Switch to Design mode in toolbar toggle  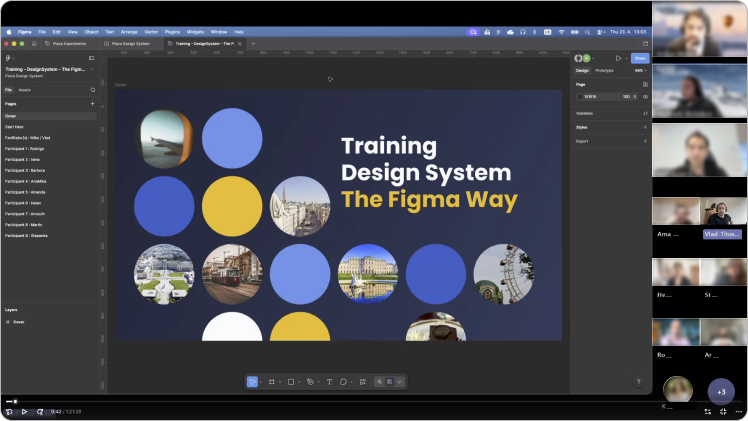click(x=389, y=382)
